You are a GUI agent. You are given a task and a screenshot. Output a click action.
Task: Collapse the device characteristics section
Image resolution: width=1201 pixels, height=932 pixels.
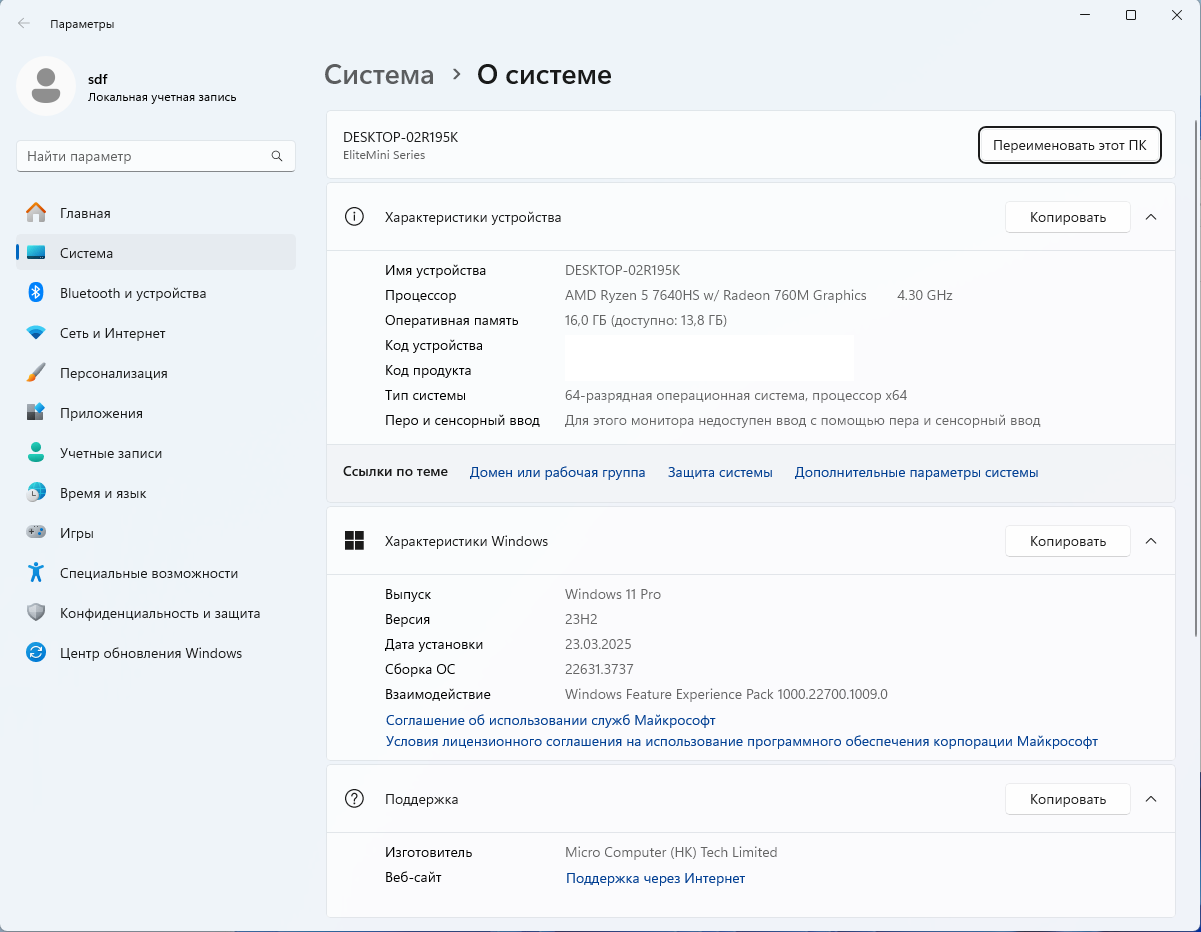(1151, 217)
